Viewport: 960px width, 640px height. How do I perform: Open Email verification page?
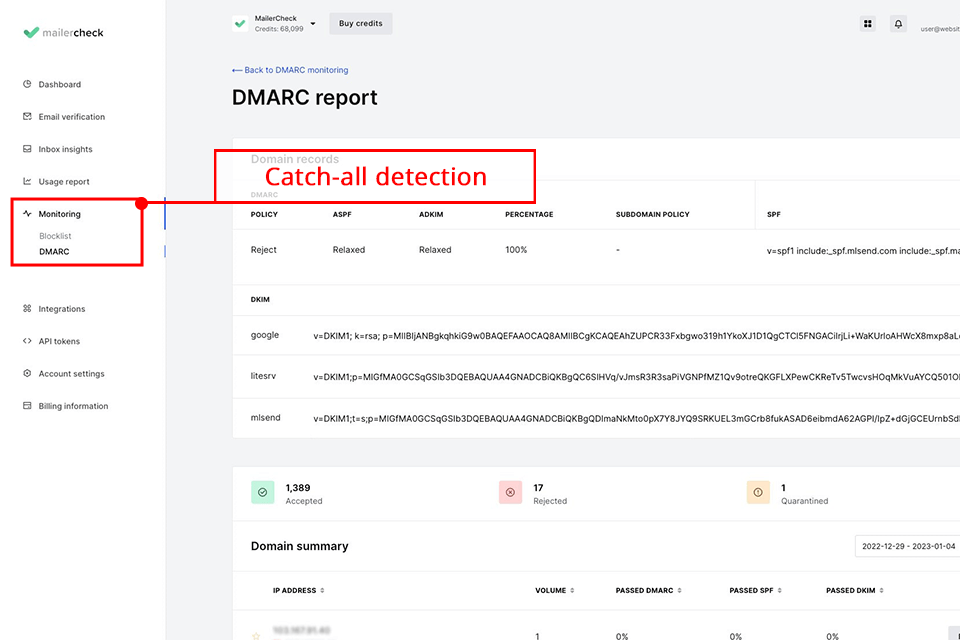tap(72, 117)
